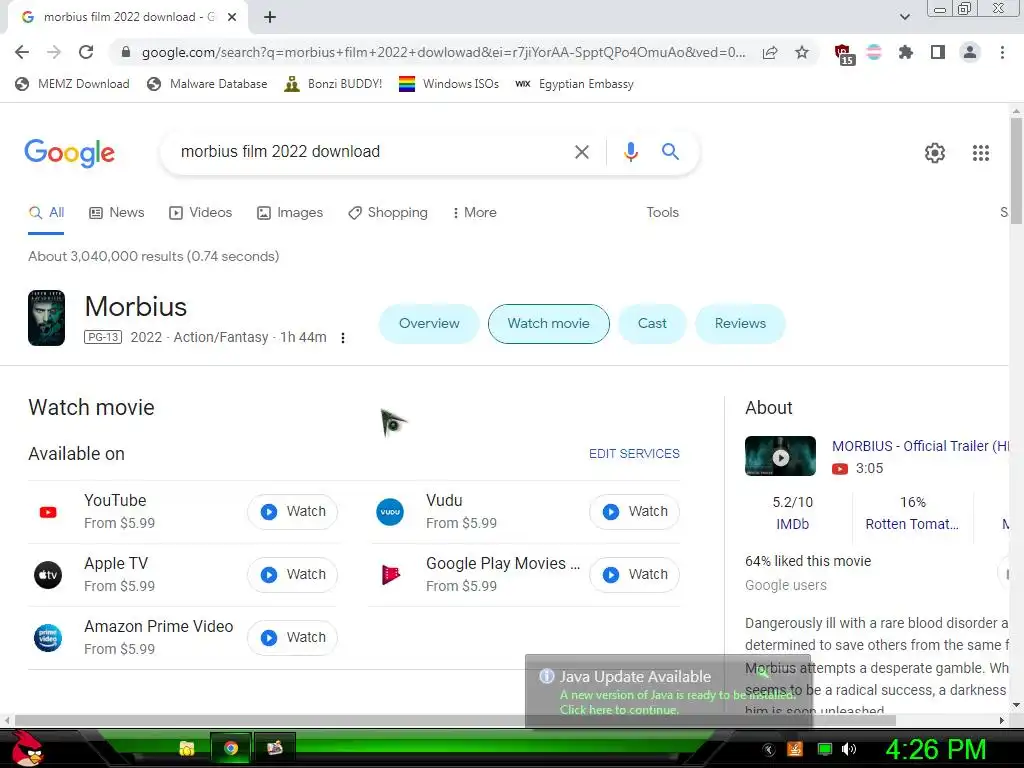Open the red shield extension with badge 15

[x=844, y=54]
